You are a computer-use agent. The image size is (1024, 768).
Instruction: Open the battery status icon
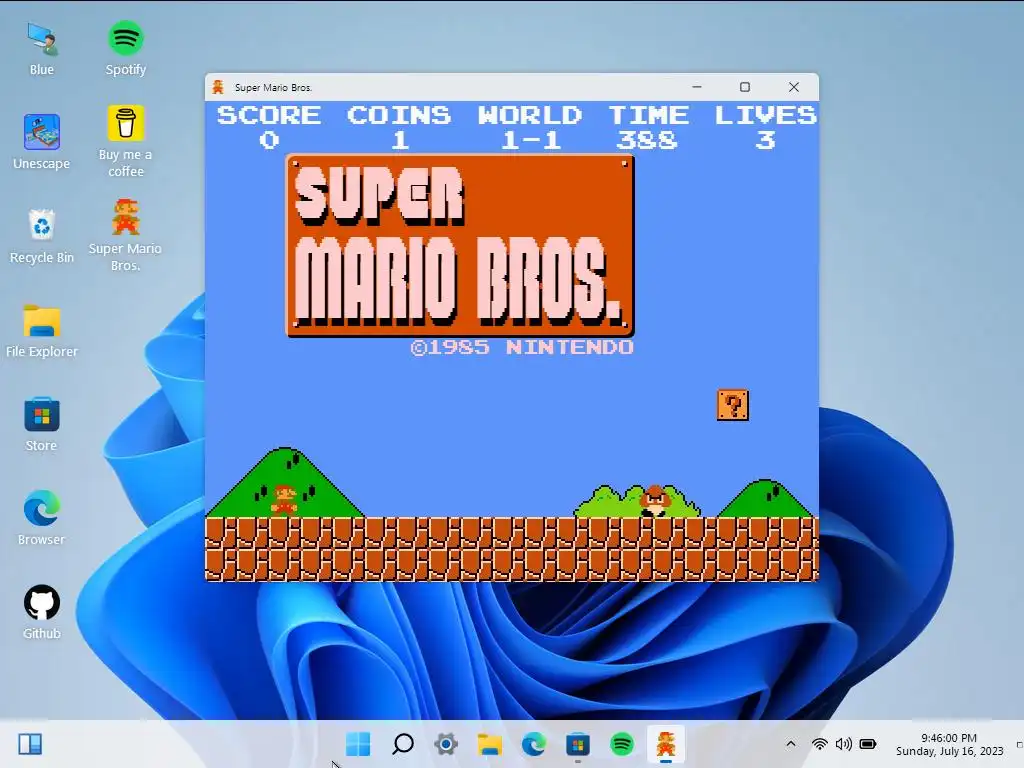click(868, 744)
